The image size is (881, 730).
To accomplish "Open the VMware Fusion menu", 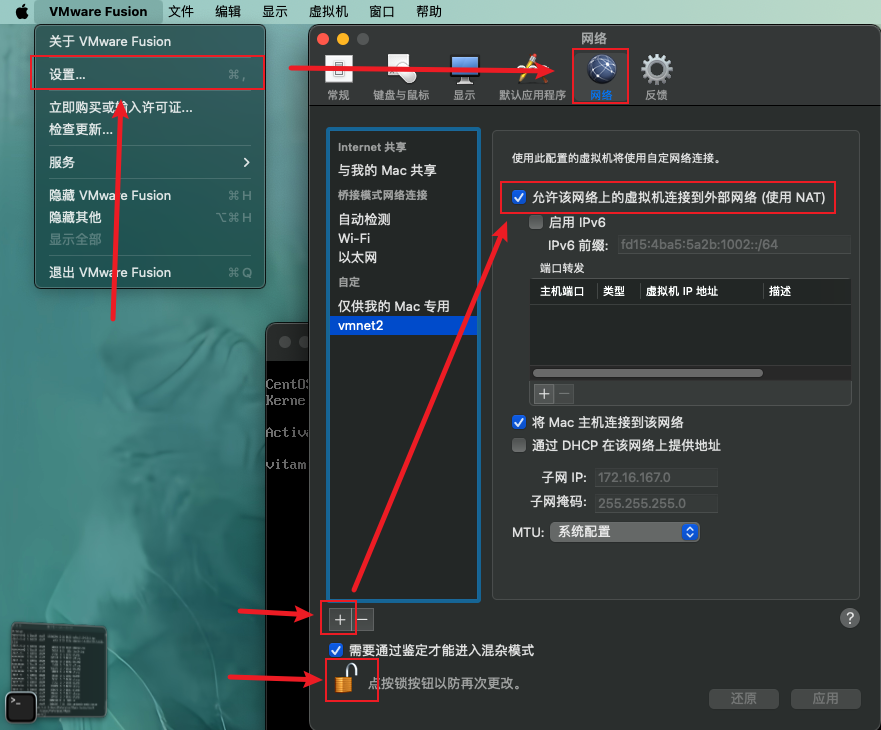I will pos(98,11).
